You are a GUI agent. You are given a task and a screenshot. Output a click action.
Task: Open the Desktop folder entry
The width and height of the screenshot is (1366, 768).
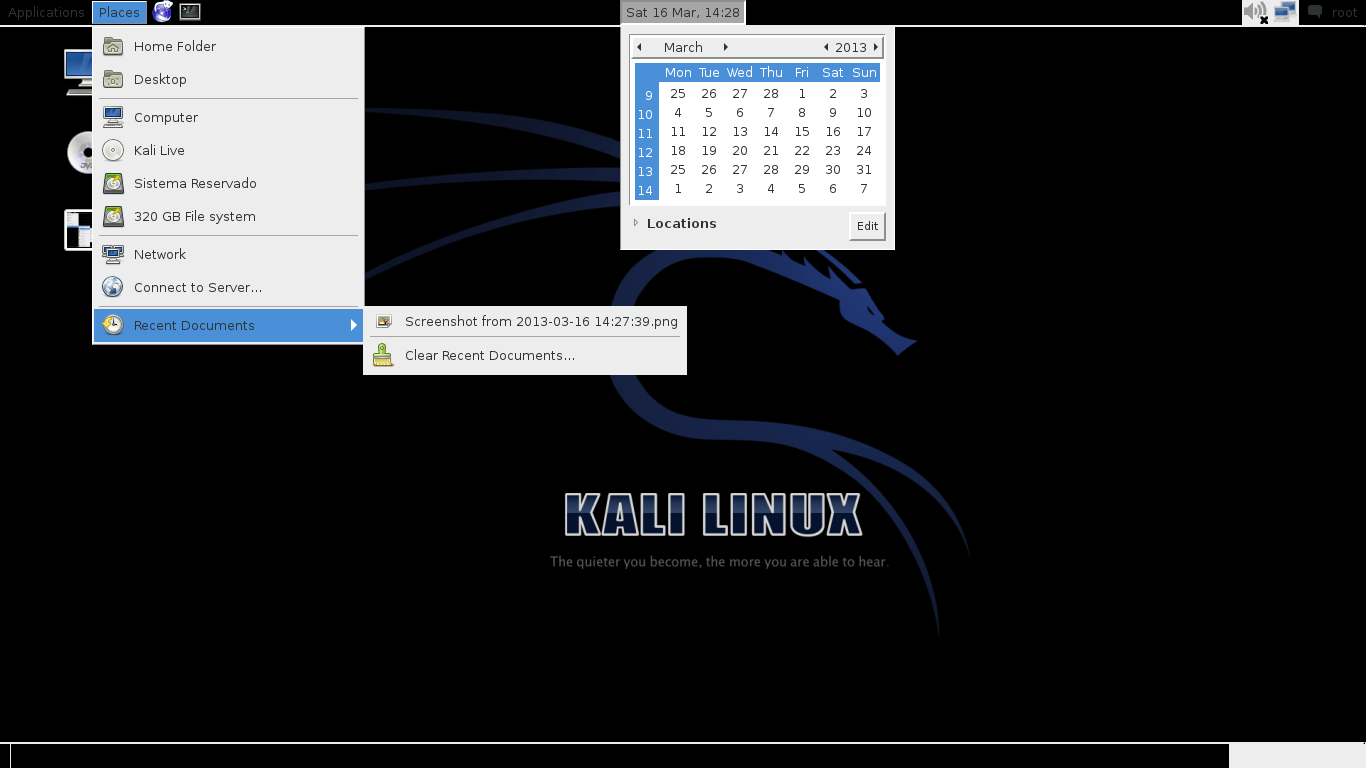pos(228,79)
